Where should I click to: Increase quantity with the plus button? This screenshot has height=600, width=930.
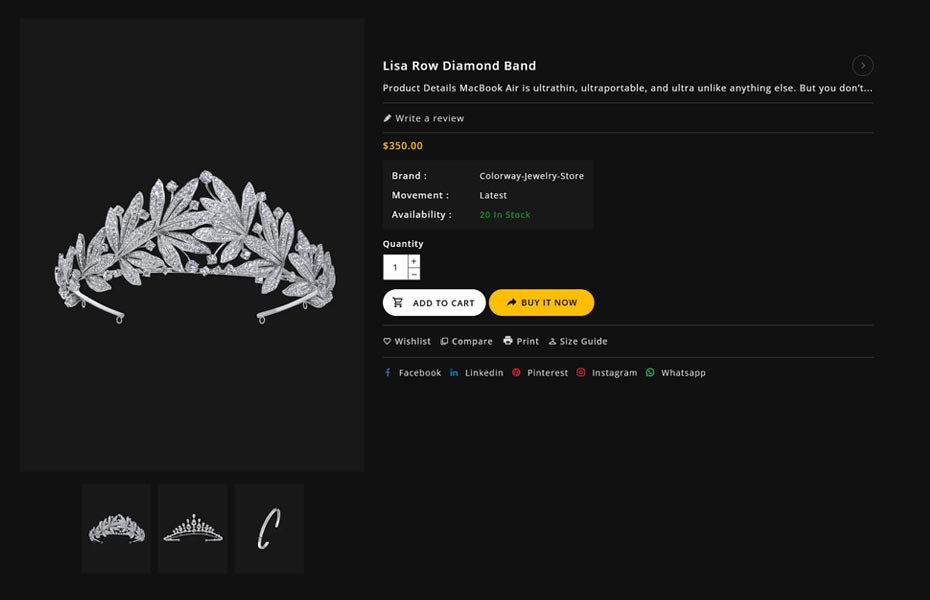coord(414,261)
